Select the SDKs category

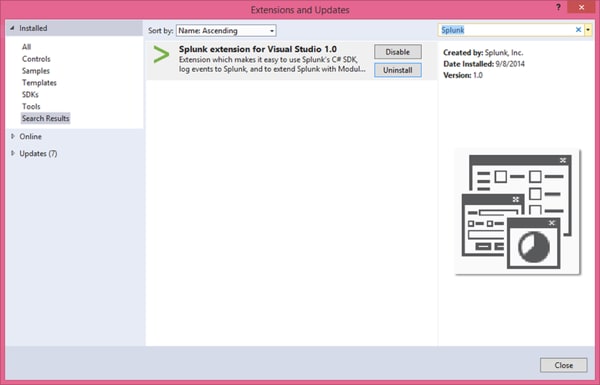[x=30, y=95]
